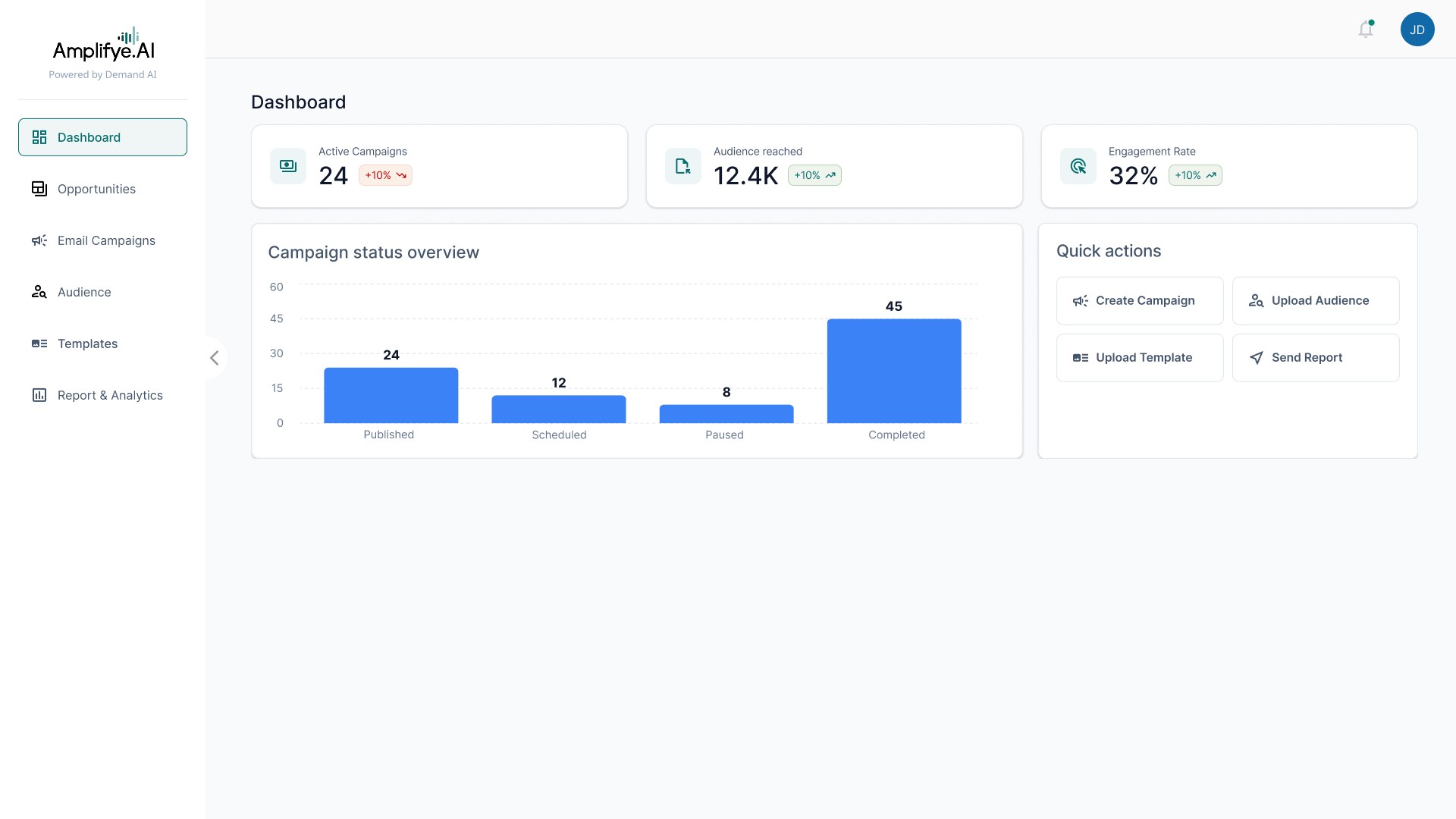
Task: Click the Send Report quick action
Action: (x=1315, y=357)
